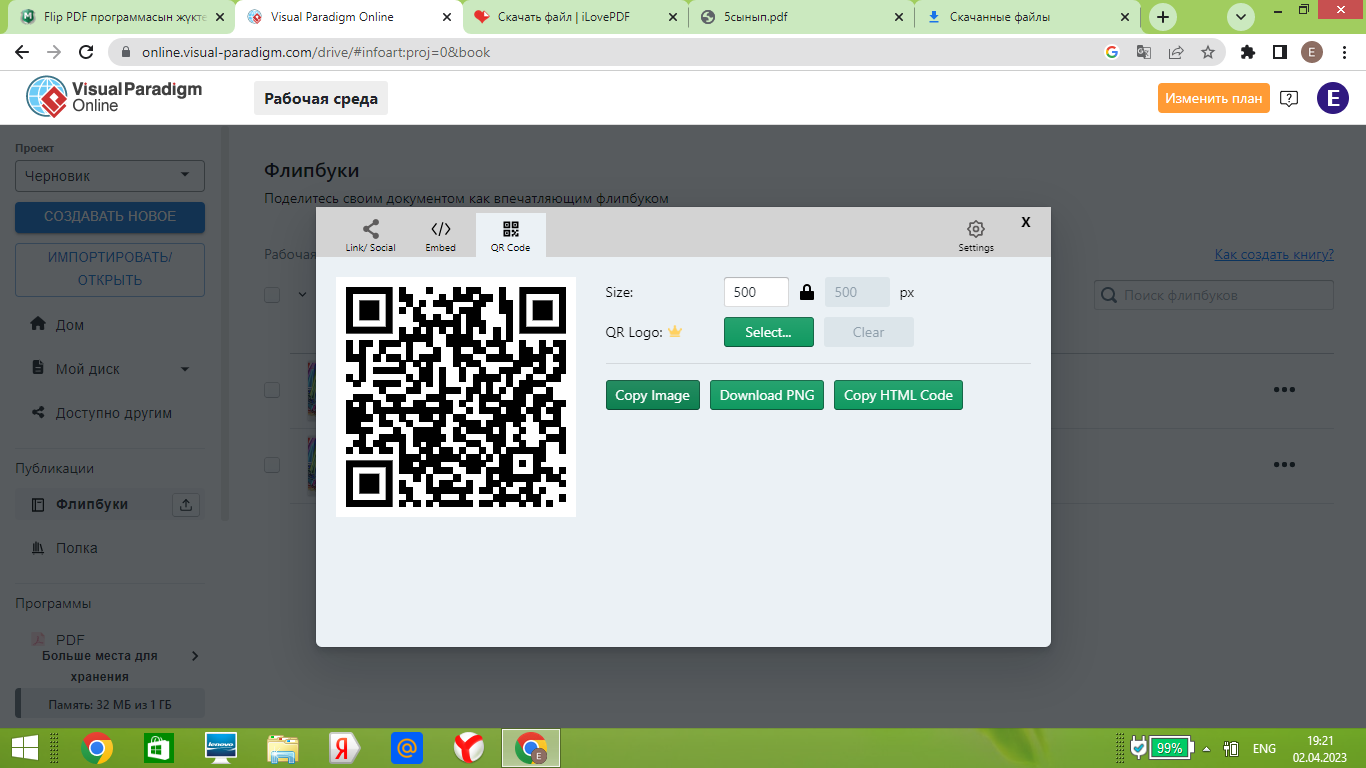Open more options for first flipbook
The width and height of the screenshot is (1366, 768).
pos(1284,389)
